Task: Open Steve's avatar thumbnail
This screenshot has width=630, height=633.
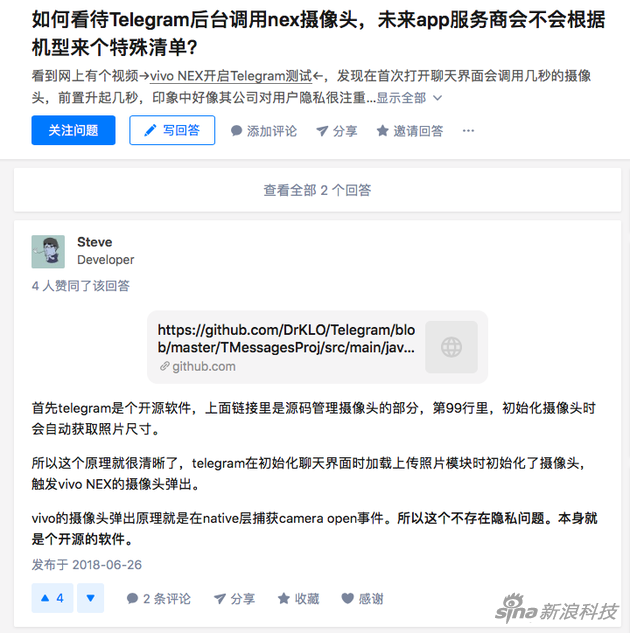Action: point(48,252)
